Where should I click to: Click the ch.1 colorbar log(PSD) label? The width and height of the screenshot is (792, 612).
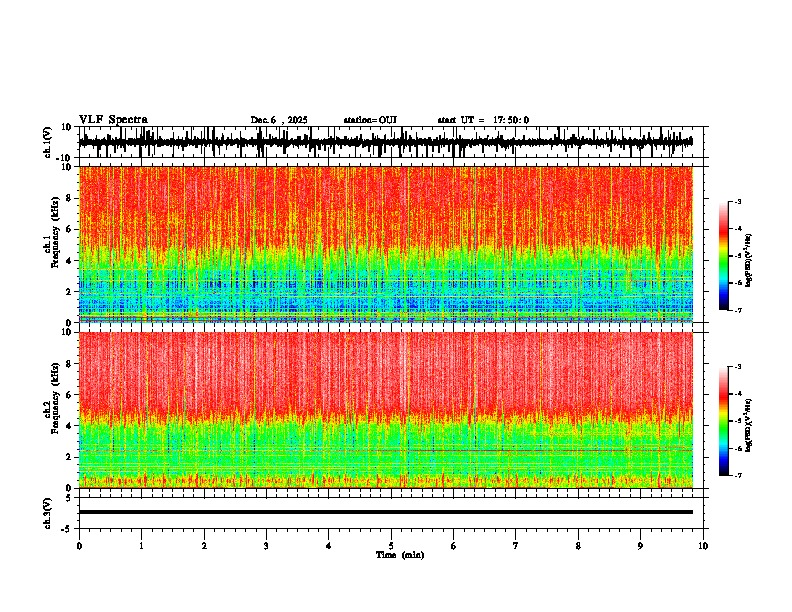click(x=749, y=260)
